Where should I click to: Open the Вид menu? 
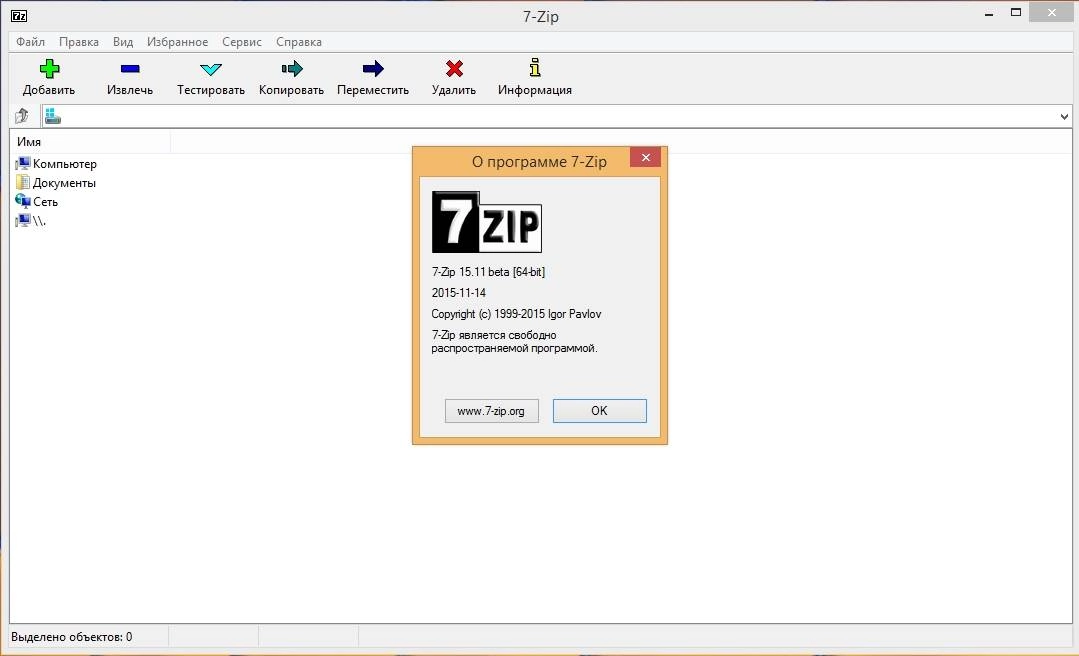pos(123,42)
